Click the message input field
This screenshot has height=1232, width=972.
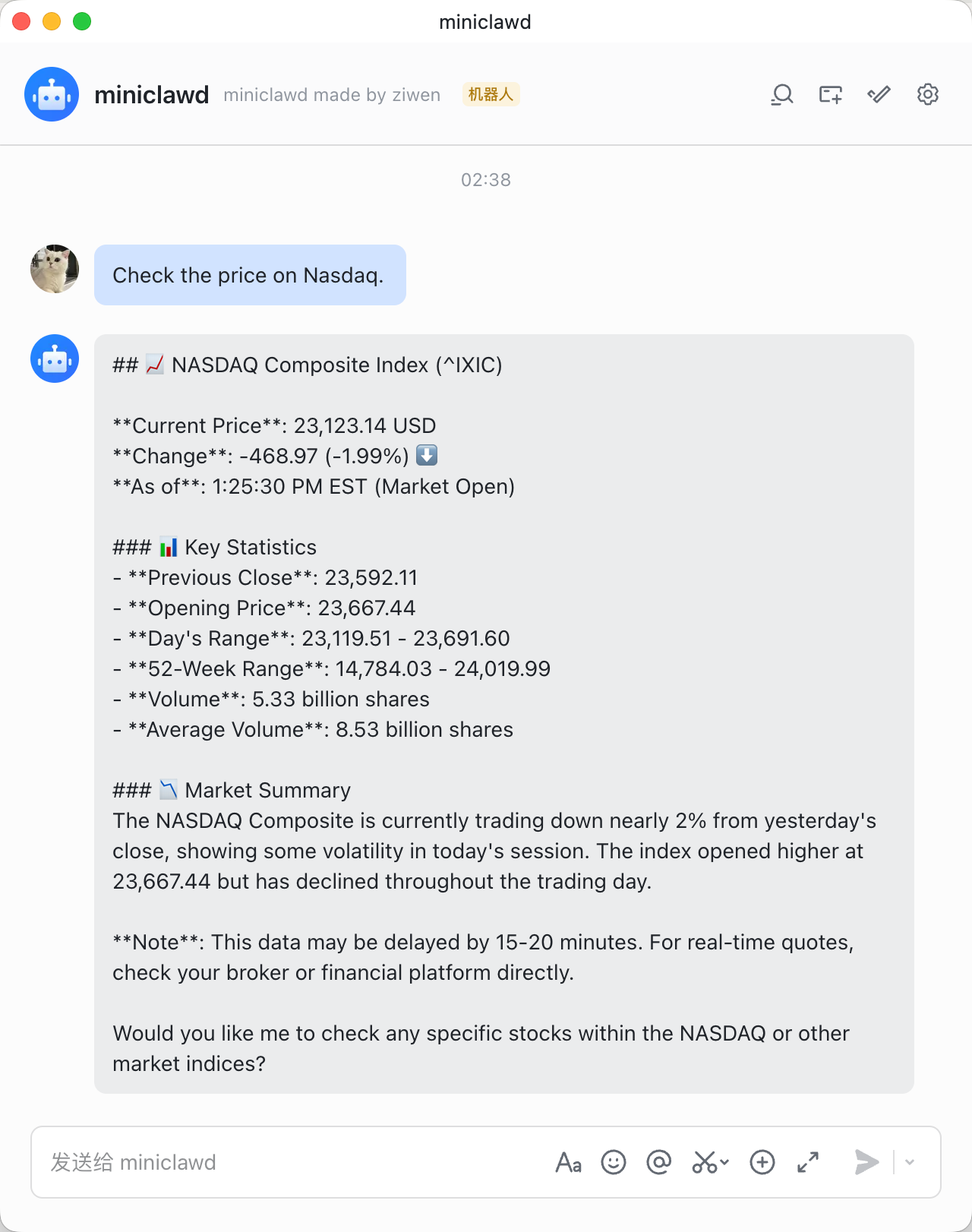point(289,1162)
